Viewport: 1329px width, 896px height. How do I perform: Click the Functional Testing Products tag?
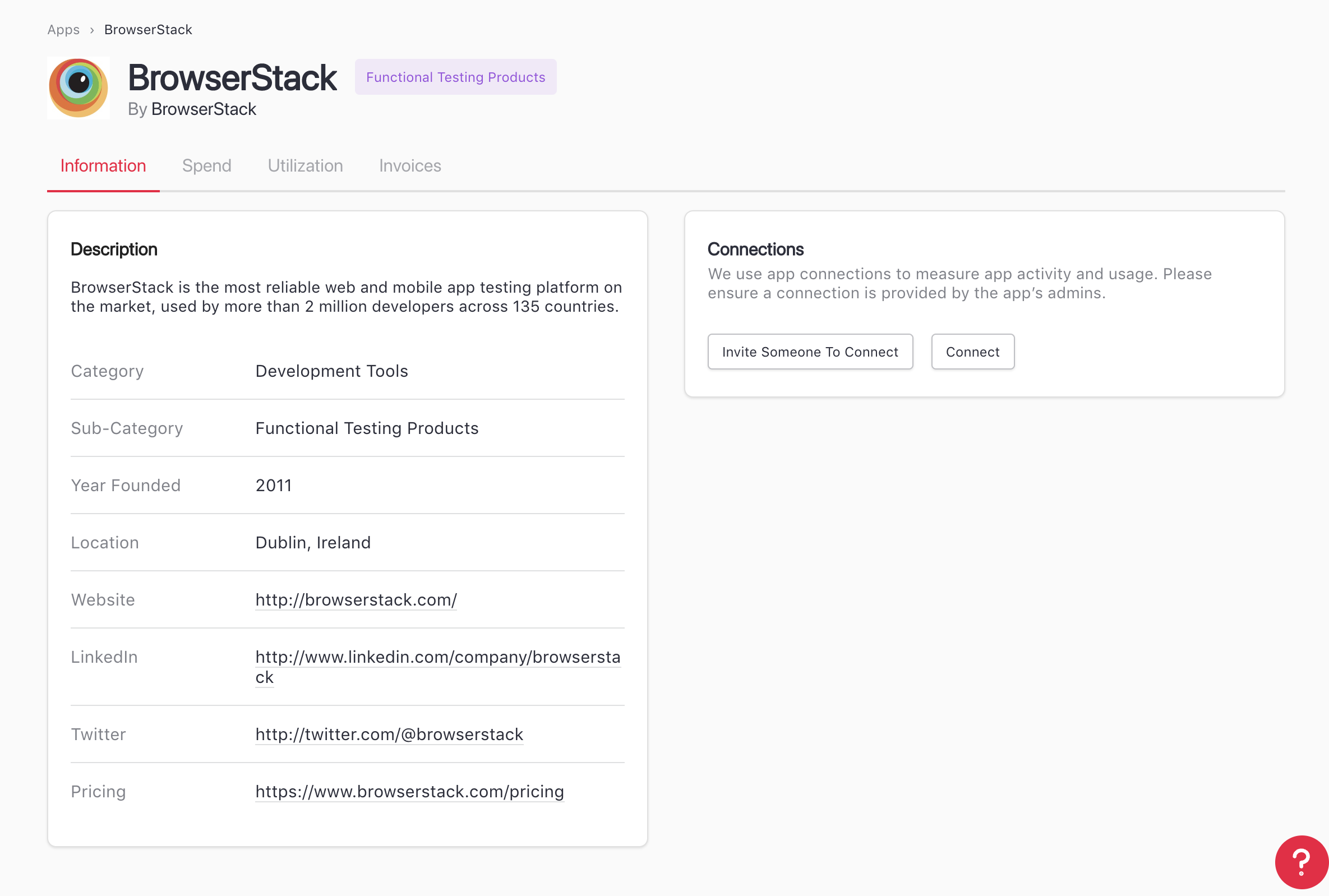455,77
